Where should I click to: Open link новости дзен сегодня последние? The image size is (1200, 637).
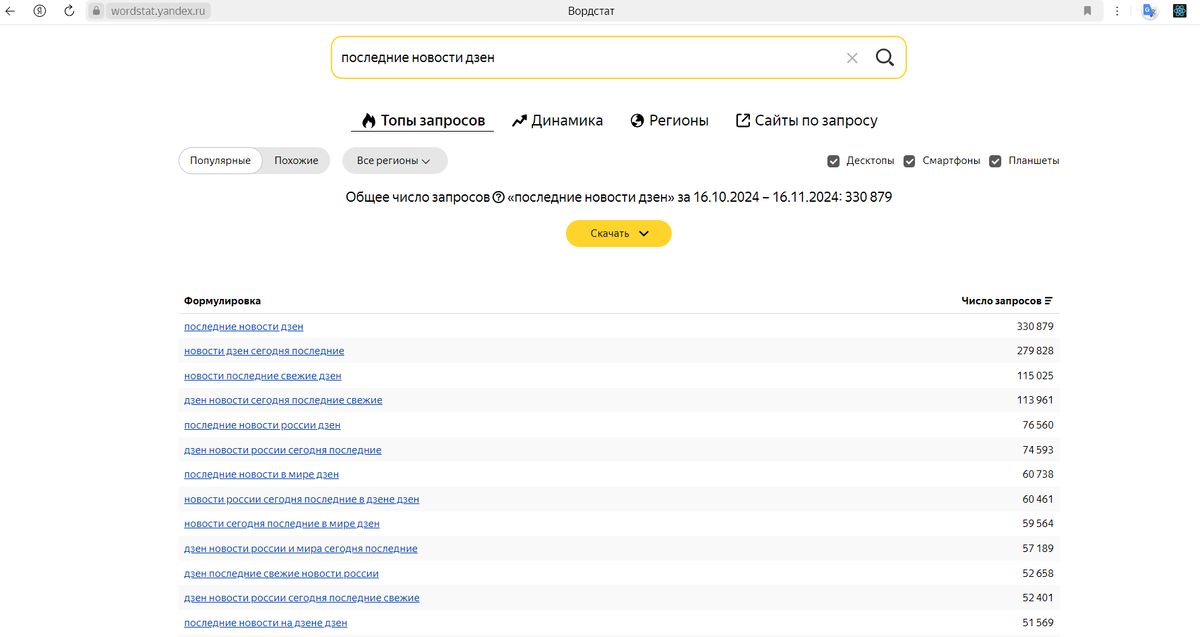(x=264, y=351)
